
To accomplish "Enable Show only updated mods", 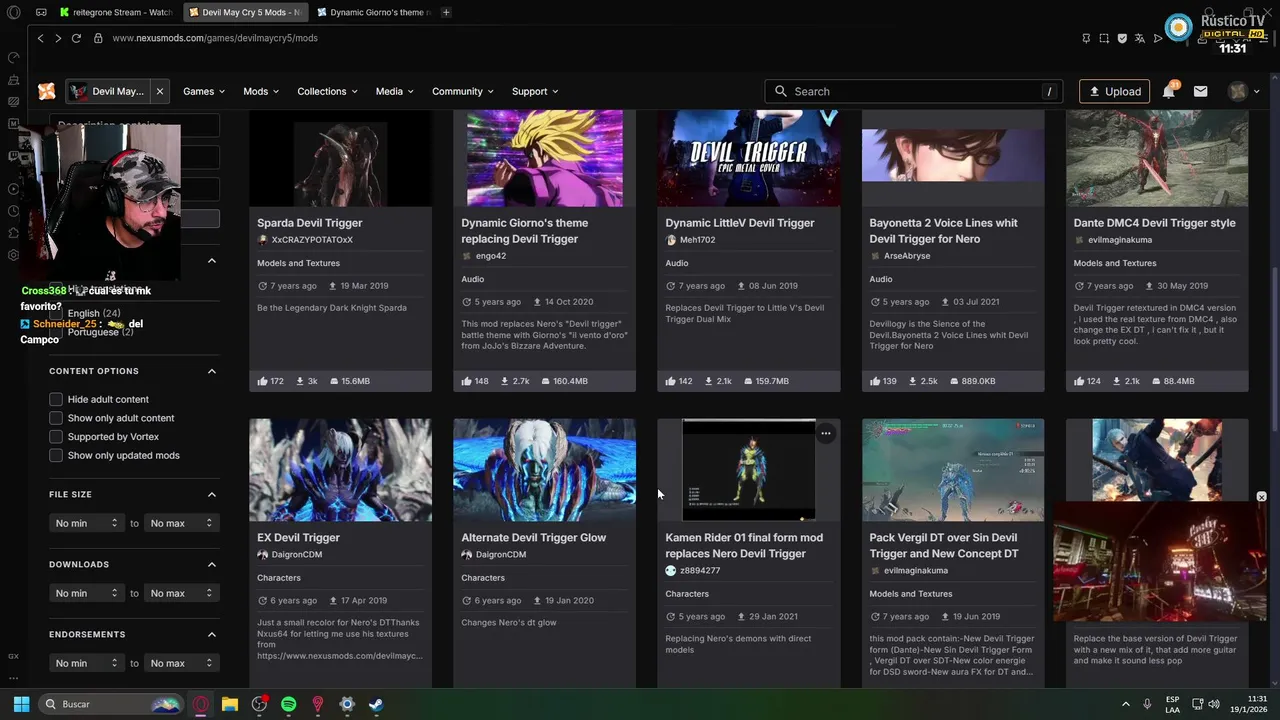I will pos(56,455).
